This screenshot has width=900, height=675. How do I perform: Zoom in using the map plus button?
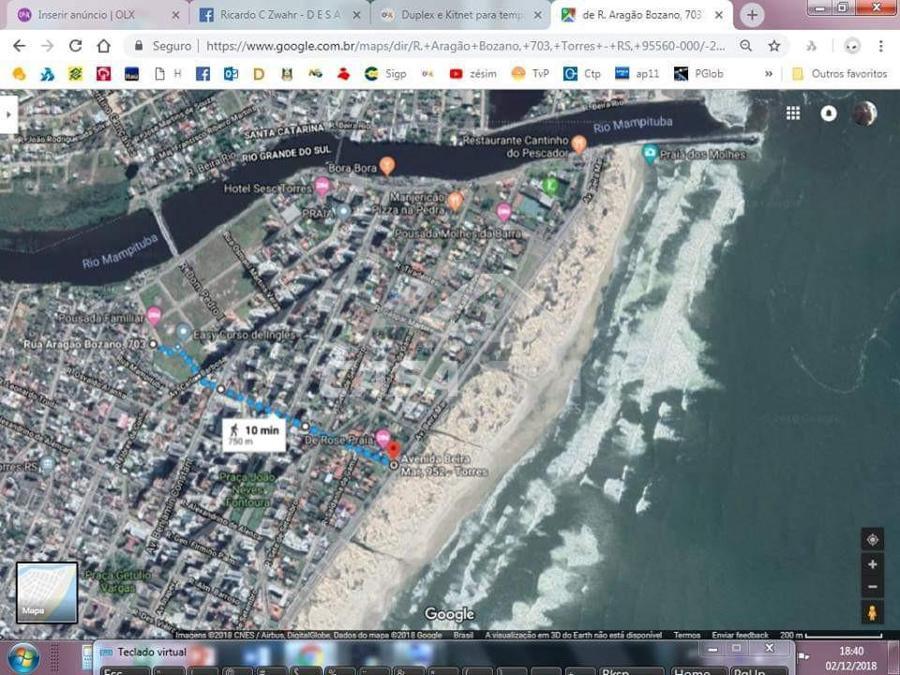click(x=872, y=564)
